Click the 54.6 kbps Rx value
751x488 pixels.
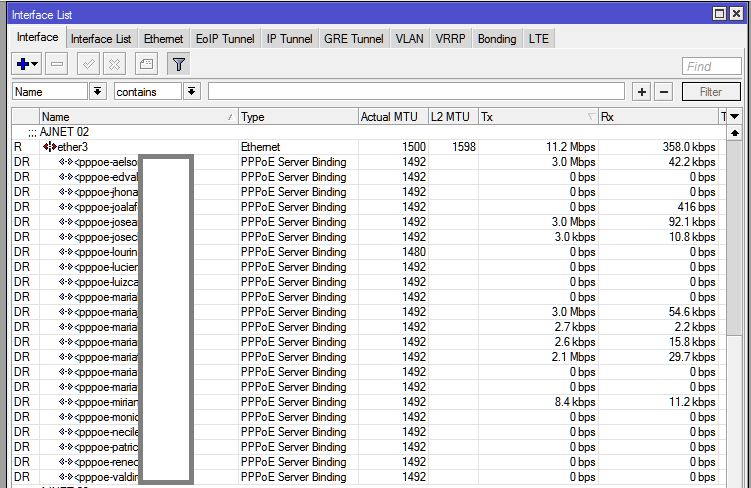(692, 312)
